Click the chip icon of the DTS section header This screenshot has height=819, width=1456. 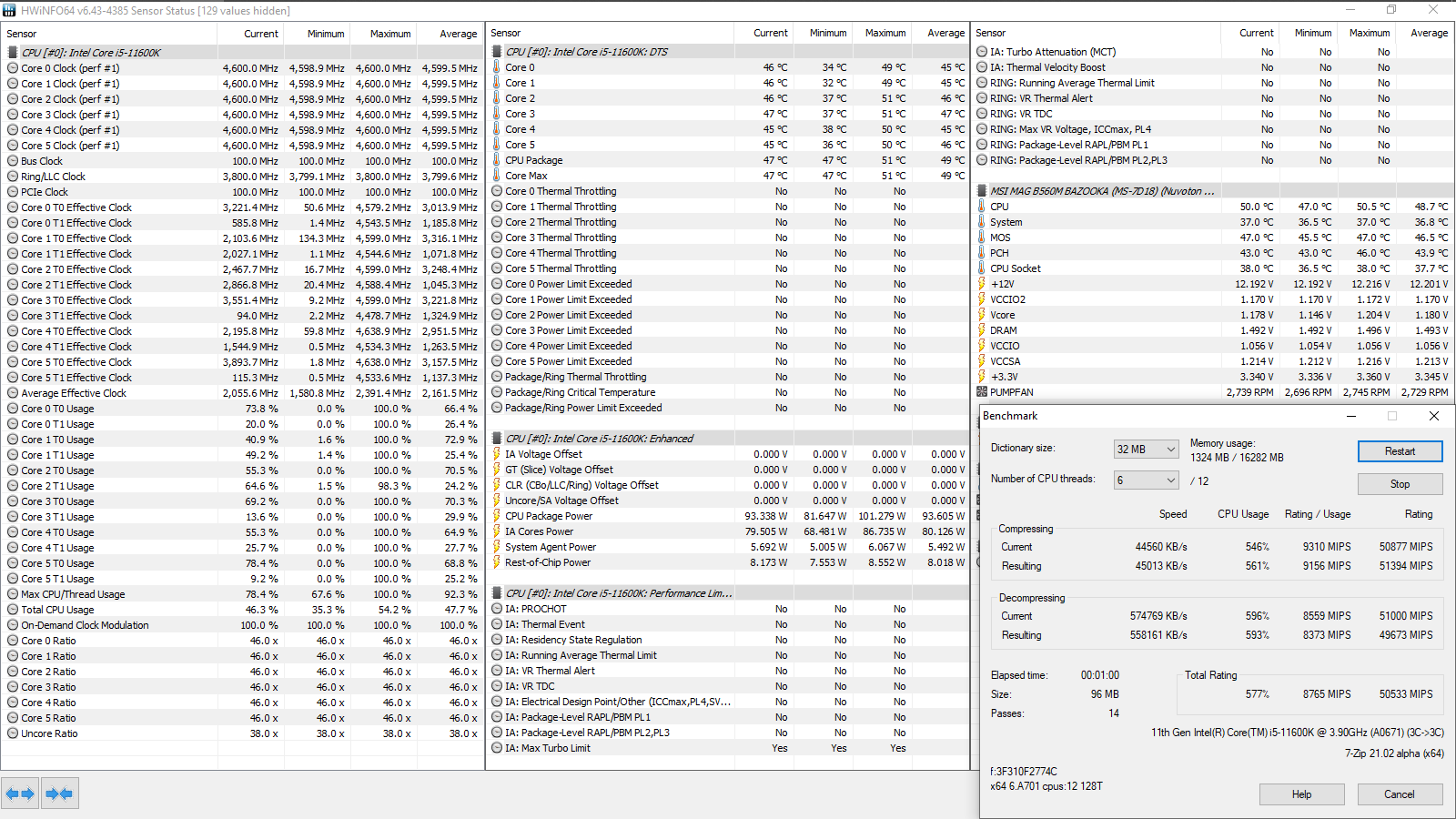(x=497, y=52)
